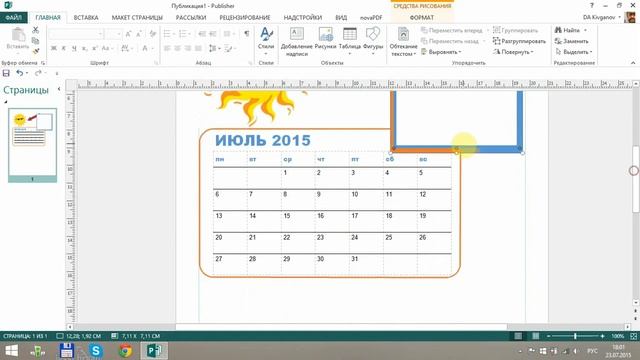Toggle align text left
This screenshot has width=640, height=360.
167,48
